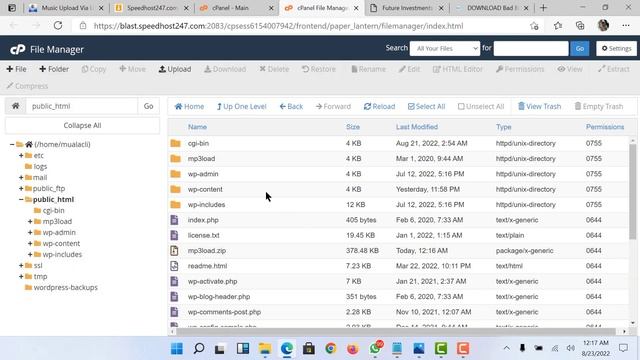The width and height of the screenshot is (640, 360).
Task: Click the Back navigation link
Action: pyautogui.click(x=291, y=107)
